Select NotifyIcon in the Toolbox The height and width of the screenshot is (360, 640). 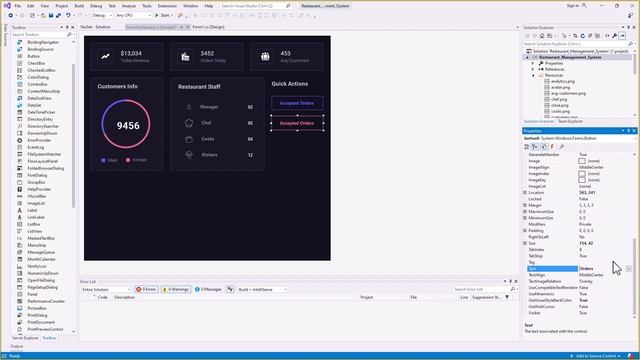click(37, 266)
